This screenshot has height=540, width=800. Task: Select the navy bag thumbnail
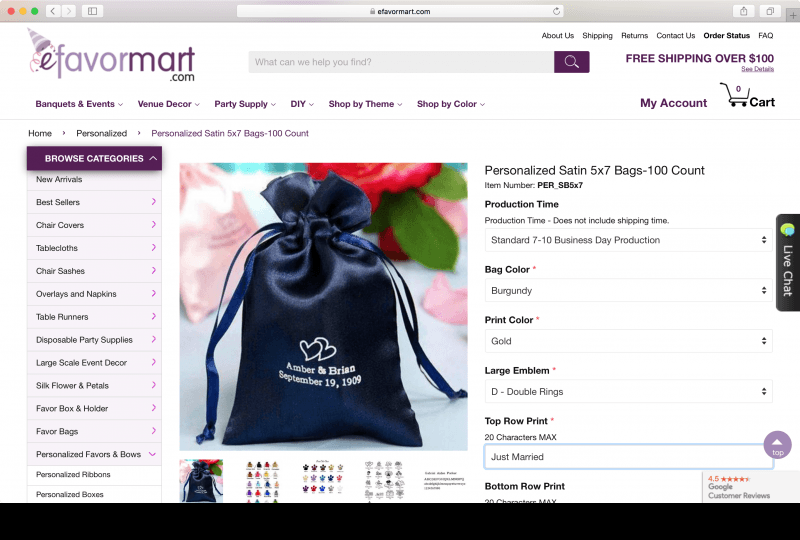click(x=201, y=481)
